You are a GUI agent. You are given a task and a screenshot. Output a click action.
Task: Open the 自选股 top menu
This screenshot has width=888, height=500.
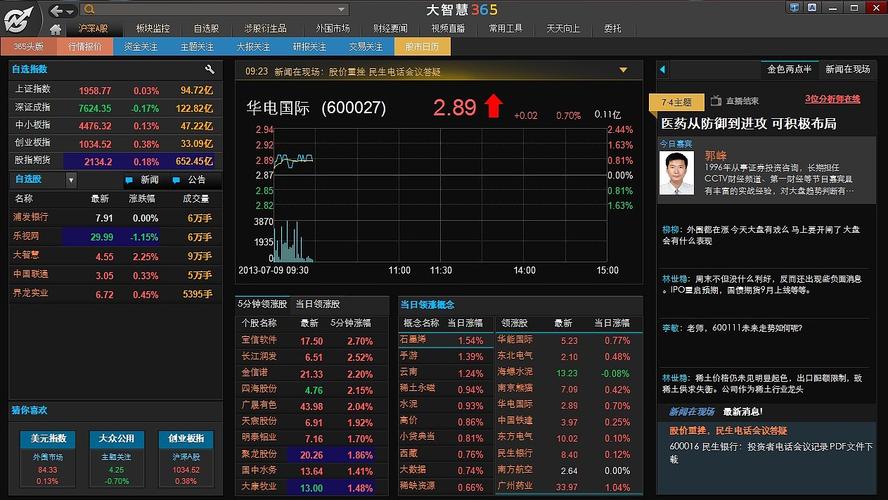tap(206, 28)
